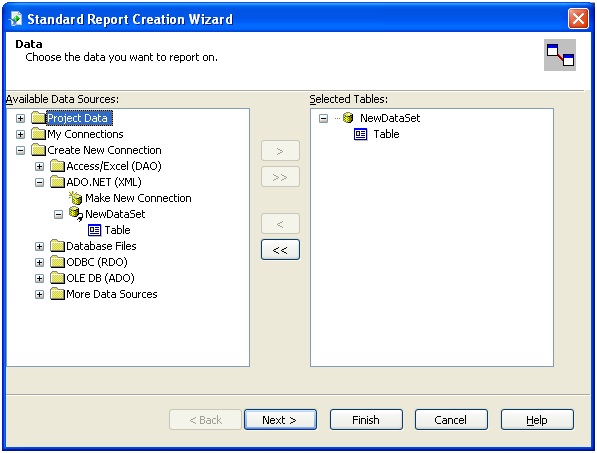Collapse the Create New Connection node

tap(21, 150)
